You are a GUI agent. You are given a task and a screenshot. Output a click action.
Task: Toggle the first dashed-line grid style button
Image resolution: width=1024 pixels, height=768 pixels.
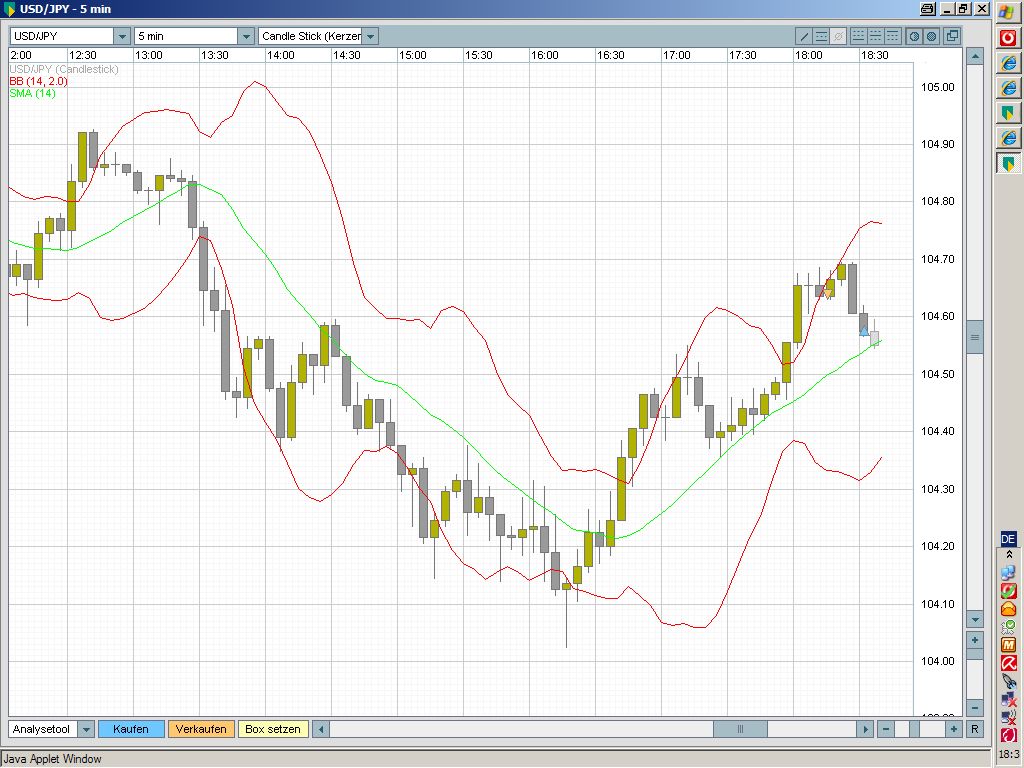(858, 37)
